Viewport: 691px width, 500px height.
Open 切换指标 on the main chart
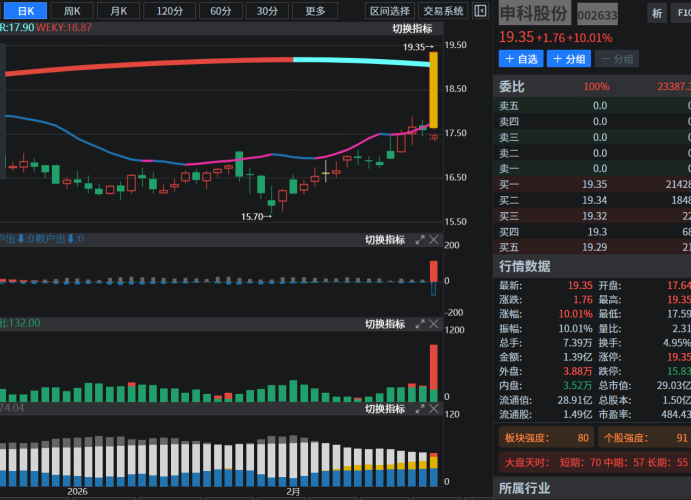point(412,29)
